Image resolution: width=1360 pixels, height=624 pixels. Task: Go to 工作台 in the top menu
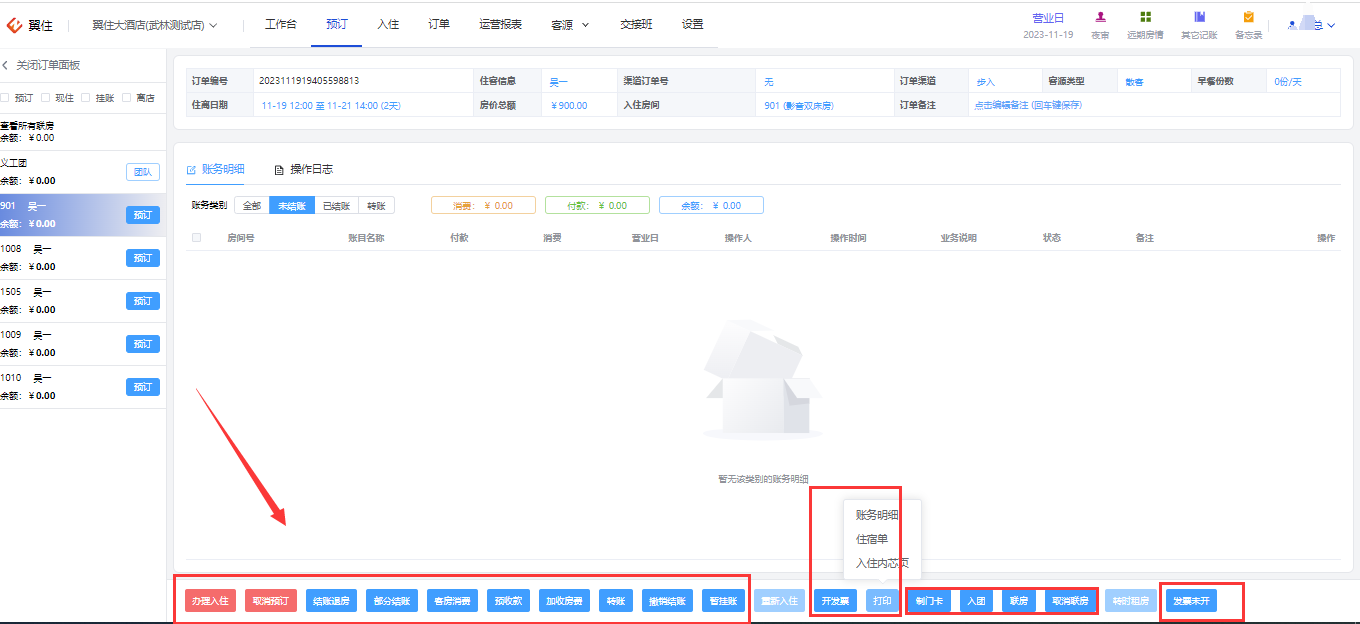(281, 24)
